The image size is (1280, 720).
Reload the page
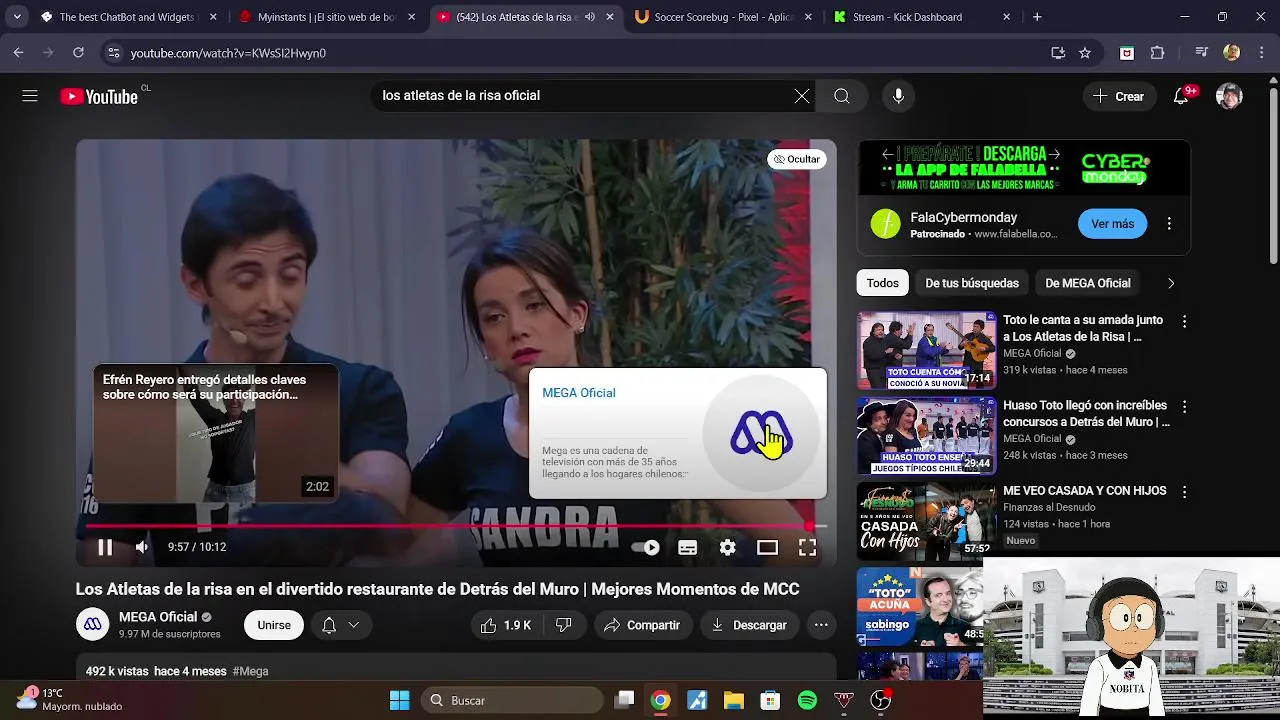pos(78,53)
